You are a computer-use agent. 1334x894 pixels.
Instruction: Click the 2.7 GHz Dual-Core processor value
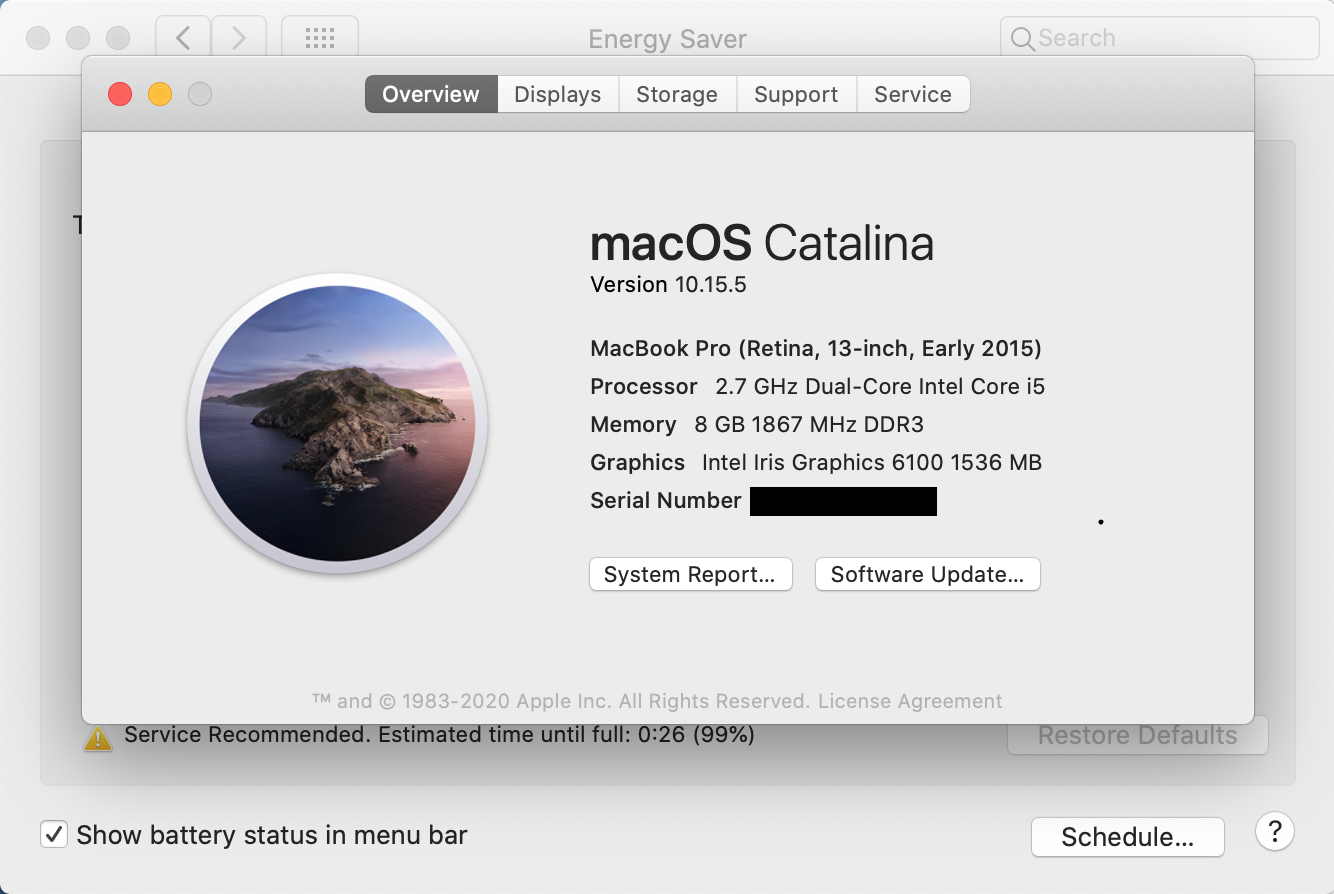point(880,386)
